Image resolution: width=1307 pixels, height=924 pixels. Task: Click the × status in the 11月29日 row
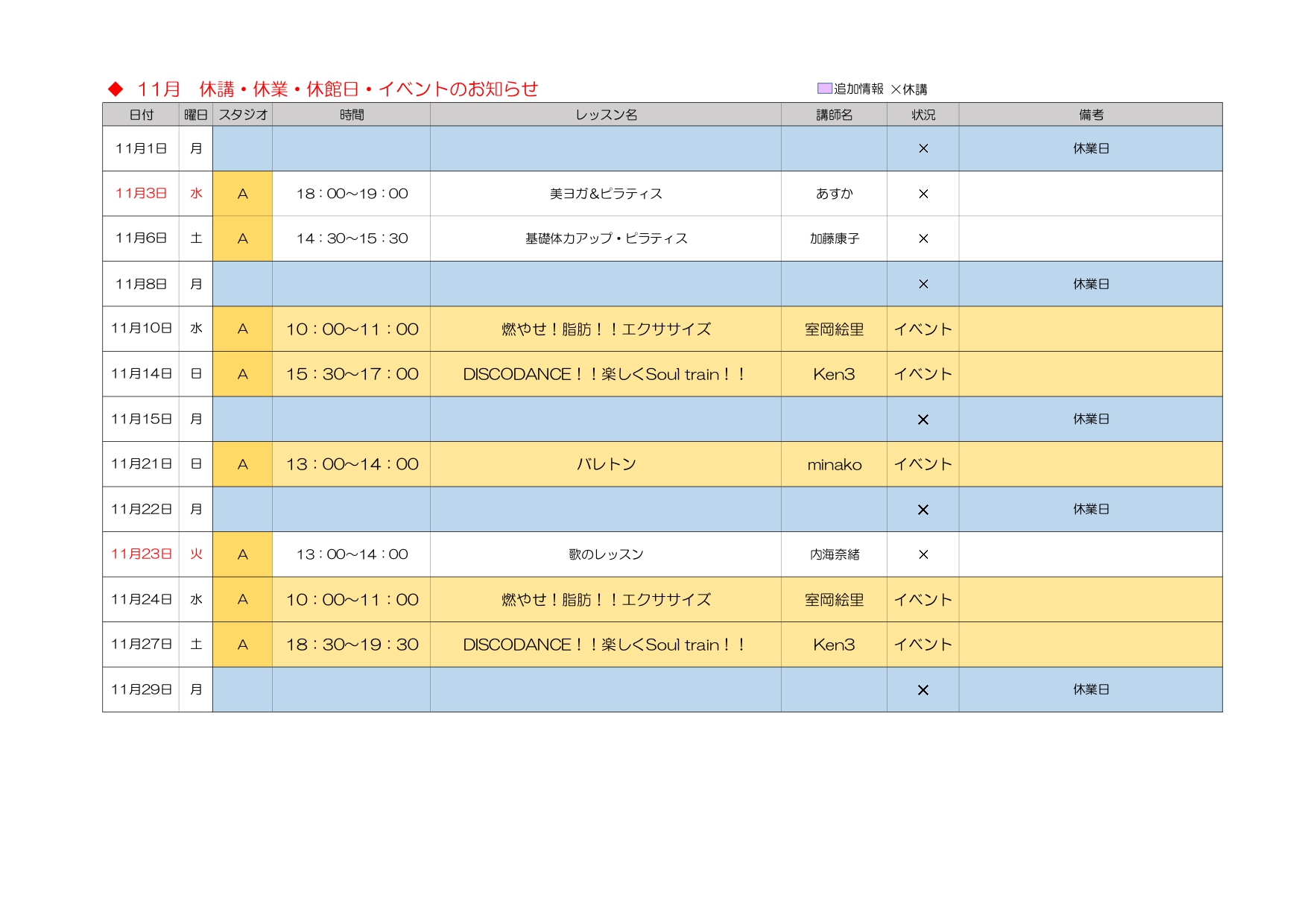click(x=923, y=690)
